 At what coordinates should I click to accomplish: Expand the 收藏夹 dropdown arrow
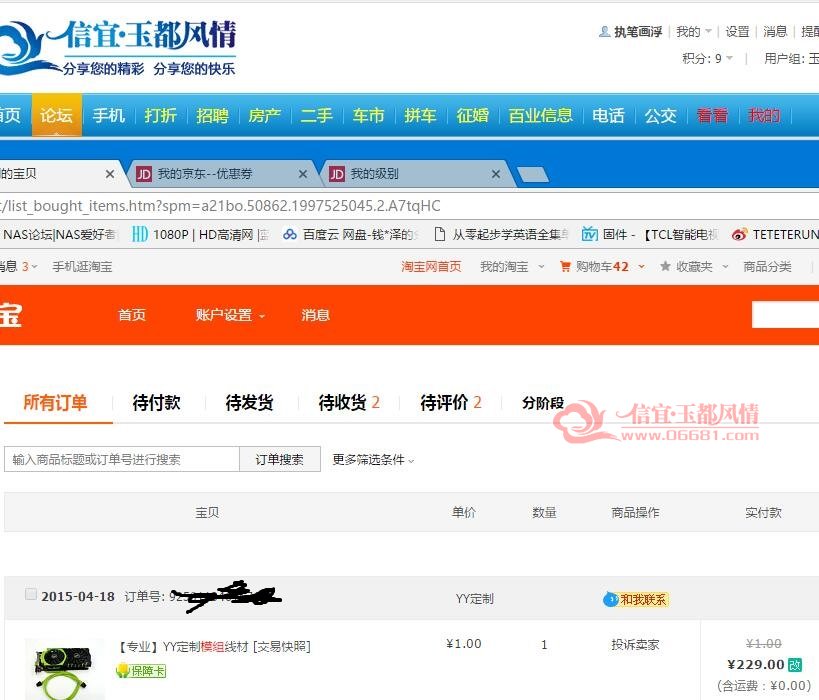click(725, 266)
